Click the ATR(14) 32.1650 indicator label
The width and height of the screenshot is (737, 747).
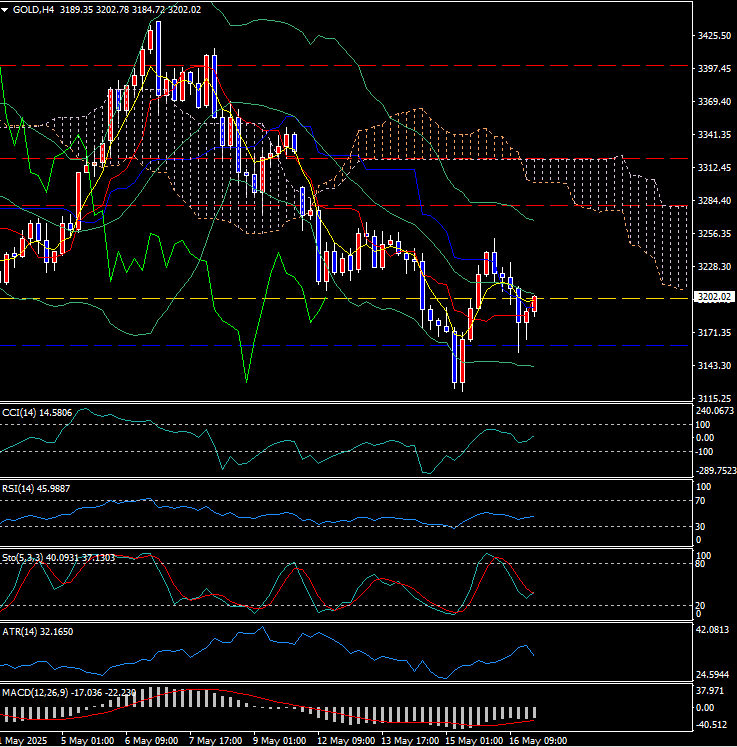click(x=38, y=632)
